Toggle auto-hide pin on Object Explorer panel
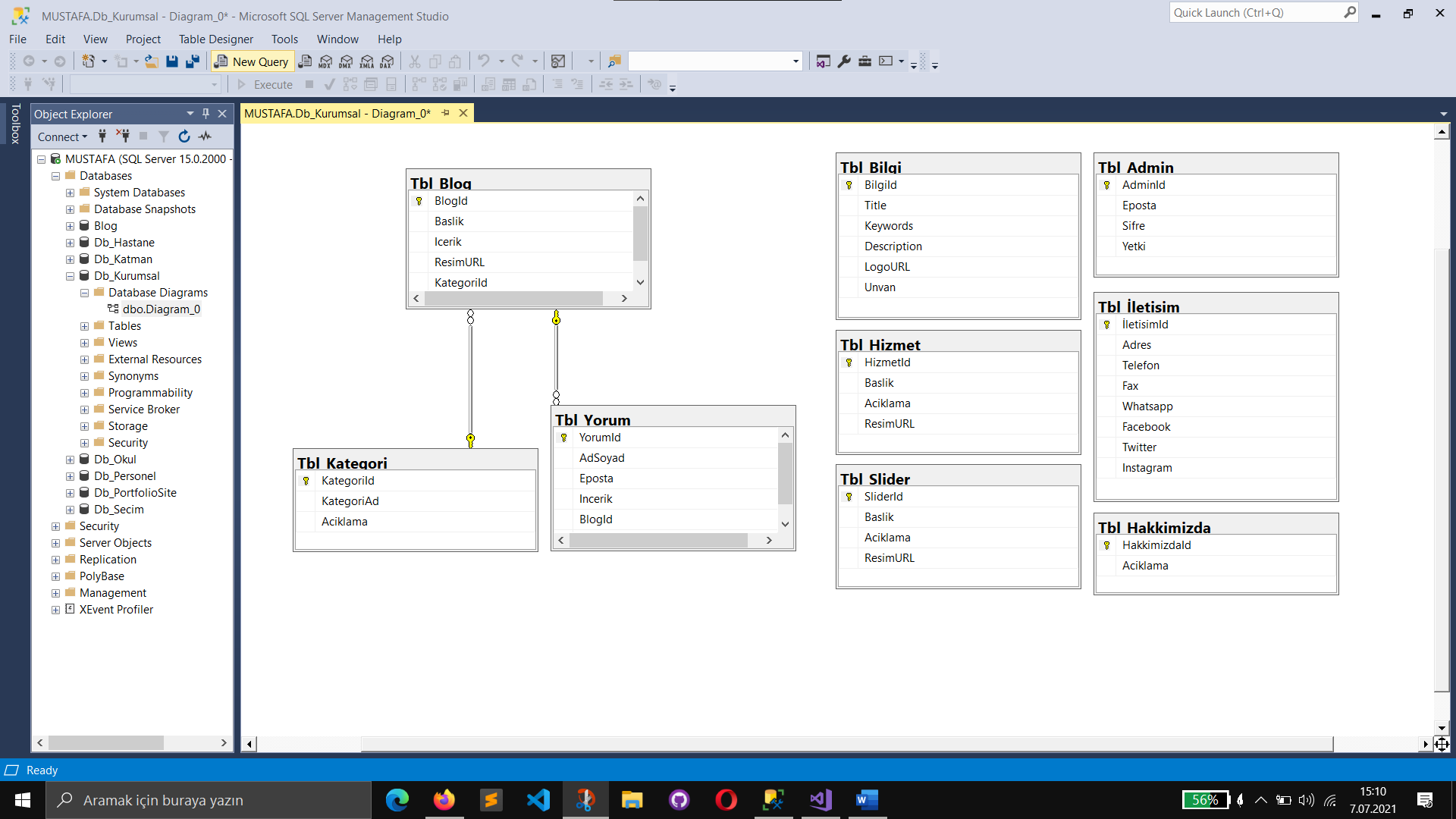The width and height of the screenshot is (1456, 819). [x=206, y=114]
